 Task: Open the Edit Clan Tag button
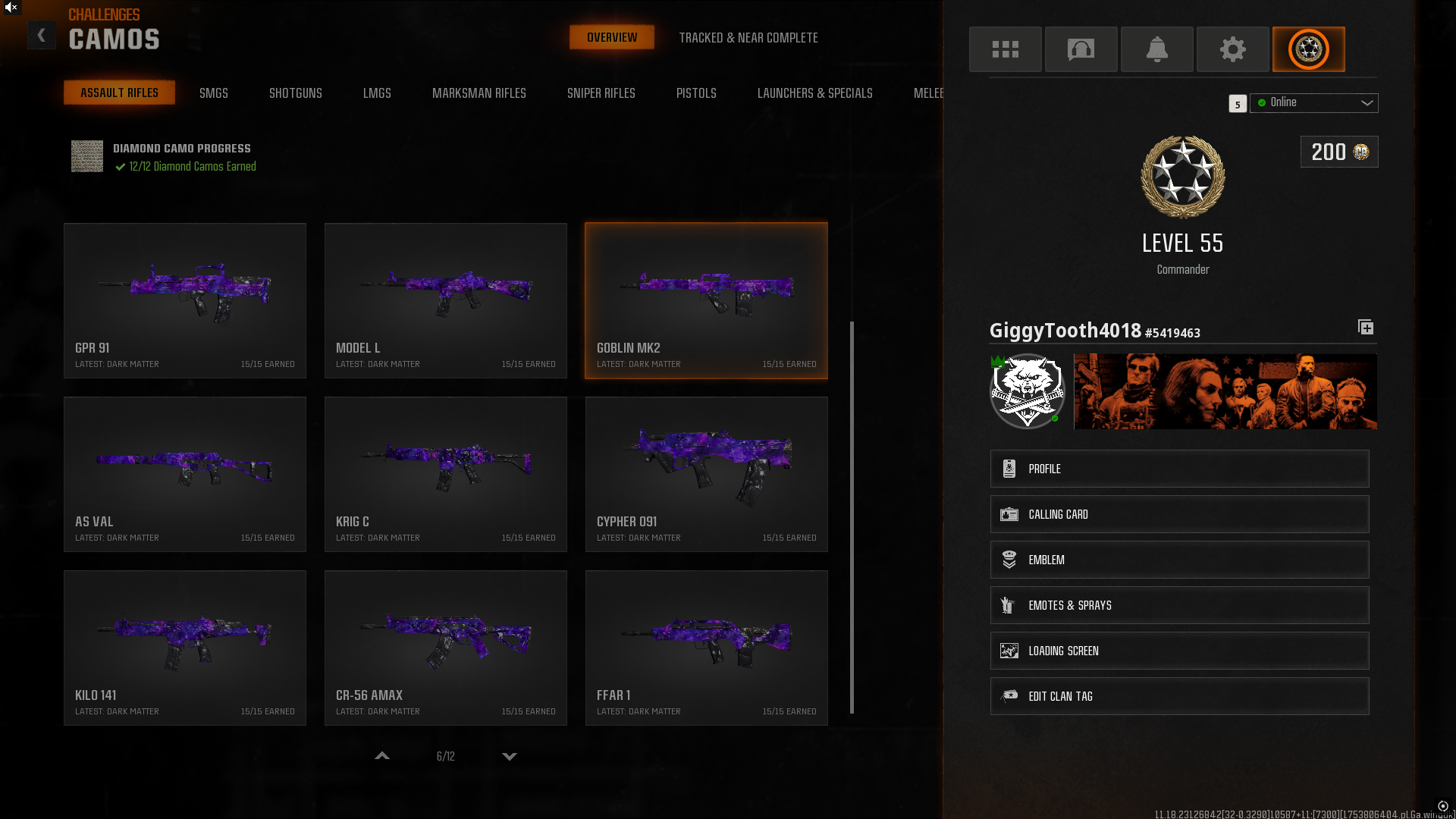click(x=1179, y=696)
